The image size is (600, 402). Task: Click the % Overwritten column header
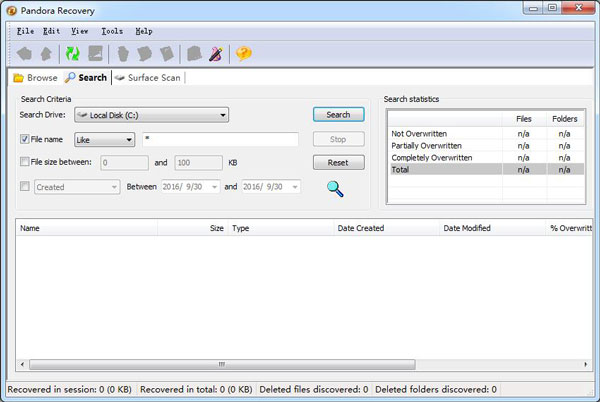tap(569, 228)
